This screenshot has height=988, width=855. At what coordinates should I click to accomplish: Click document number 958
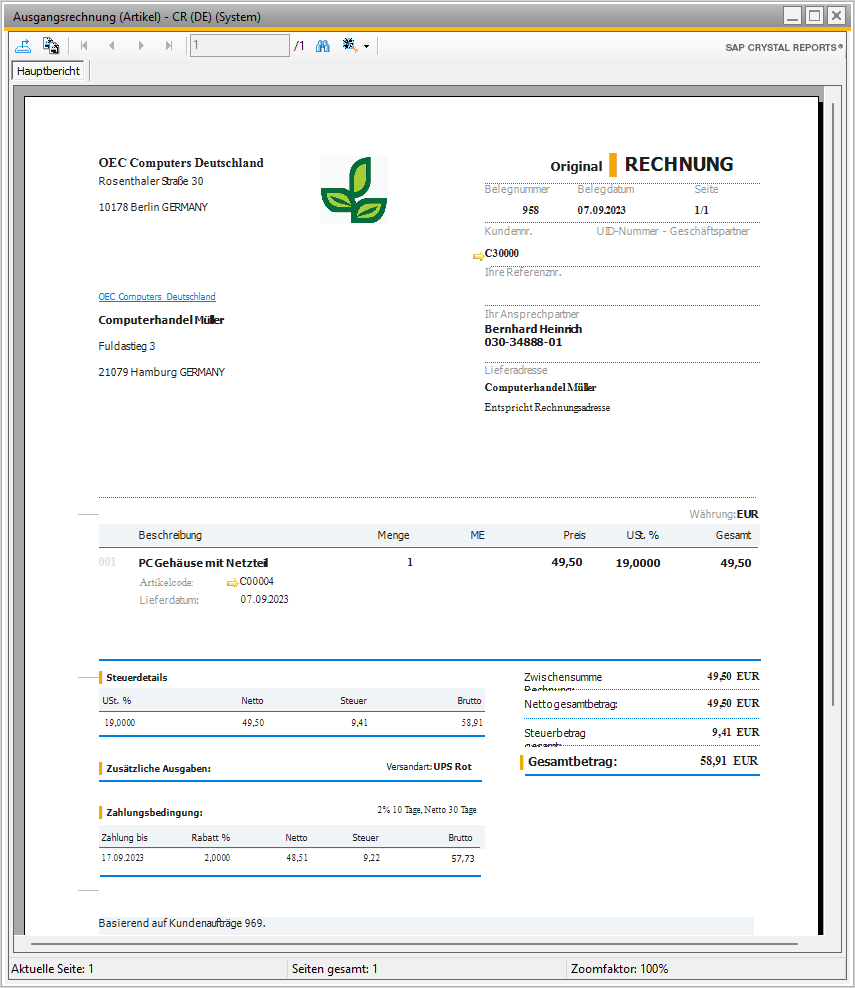click(x=531, y=210)
